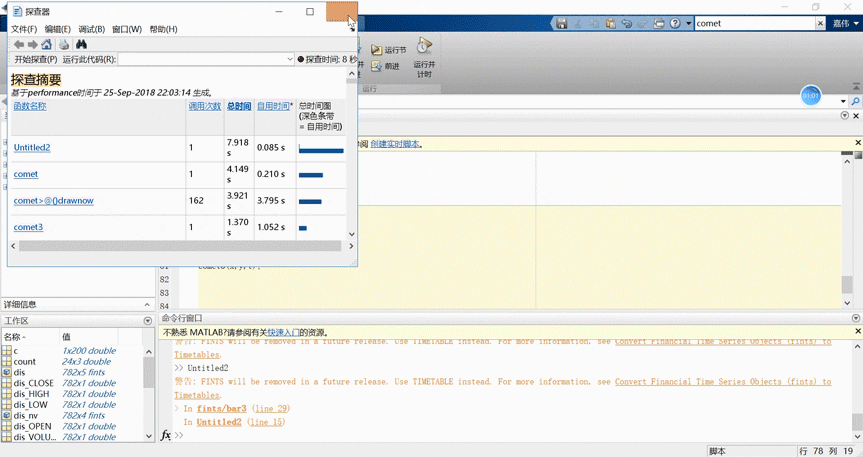Screen dimensions: 863x457
Task: Open the 窗口(W) menu in Profiler
Action: point(126,29)
